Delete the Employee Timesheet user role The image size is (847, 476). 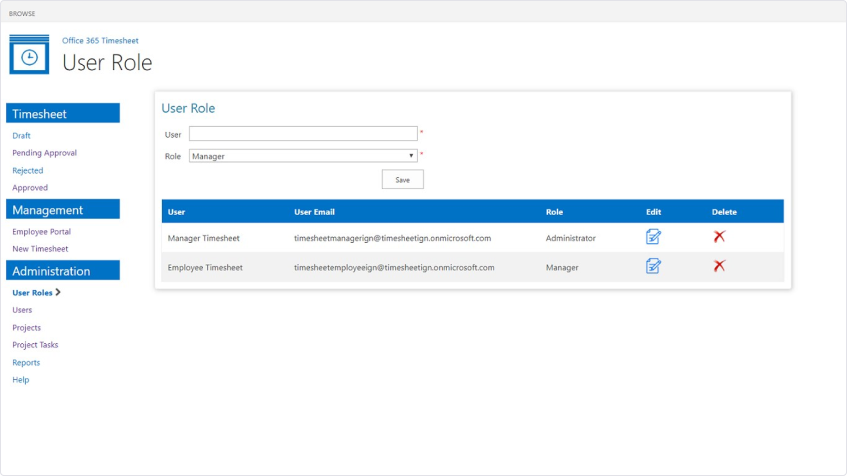(719, 266)
